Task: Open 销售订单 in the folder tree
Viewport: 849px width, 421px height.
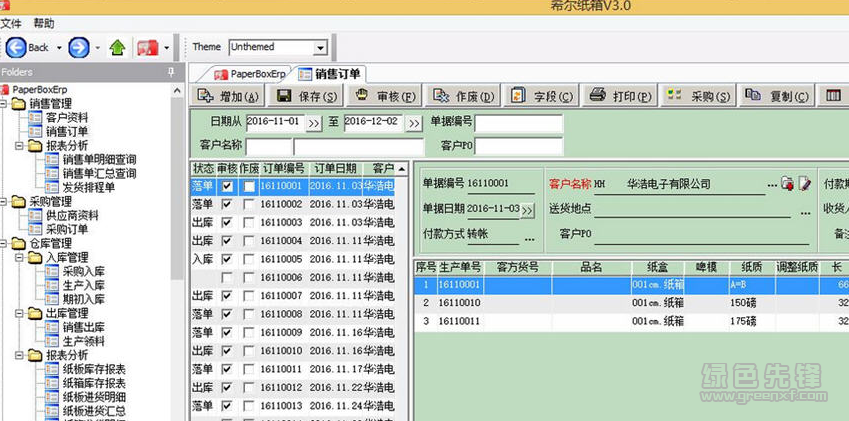Action: [x=67, y=131]
